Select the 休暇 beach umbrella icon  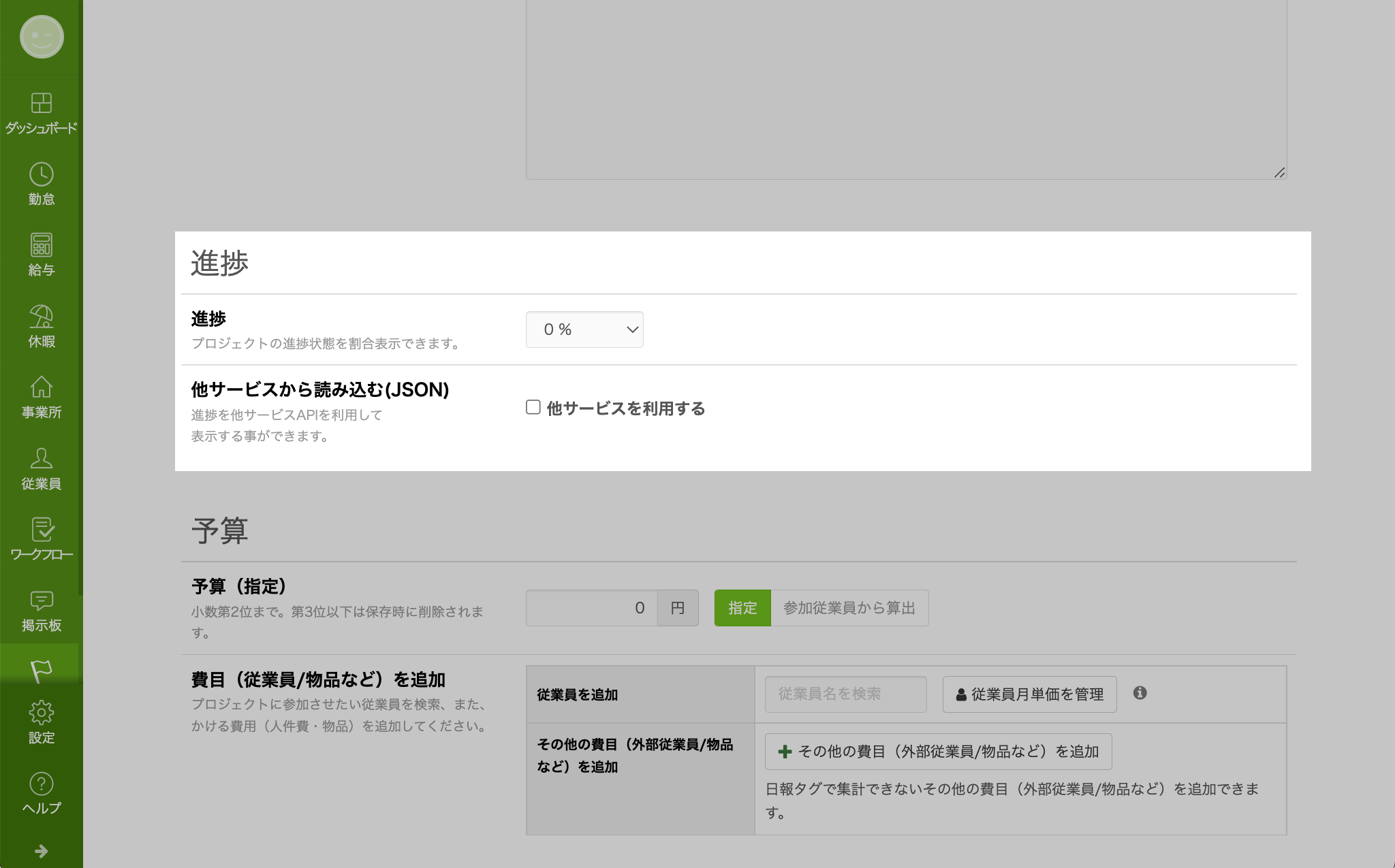pyautogui.click(x=41, y=317)
